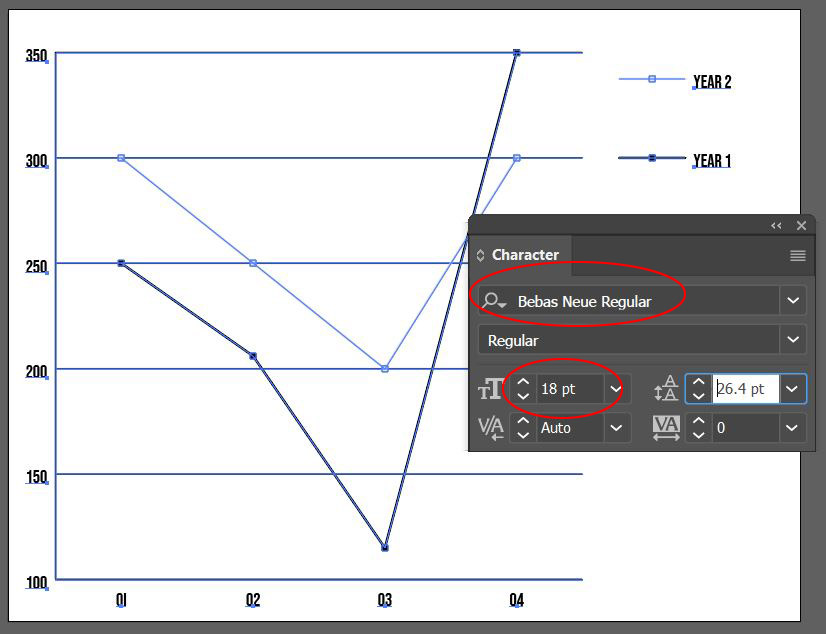826x634 pixels.
Task: Open the Character panel hamburger menu
Action: (x=797, y=256)
